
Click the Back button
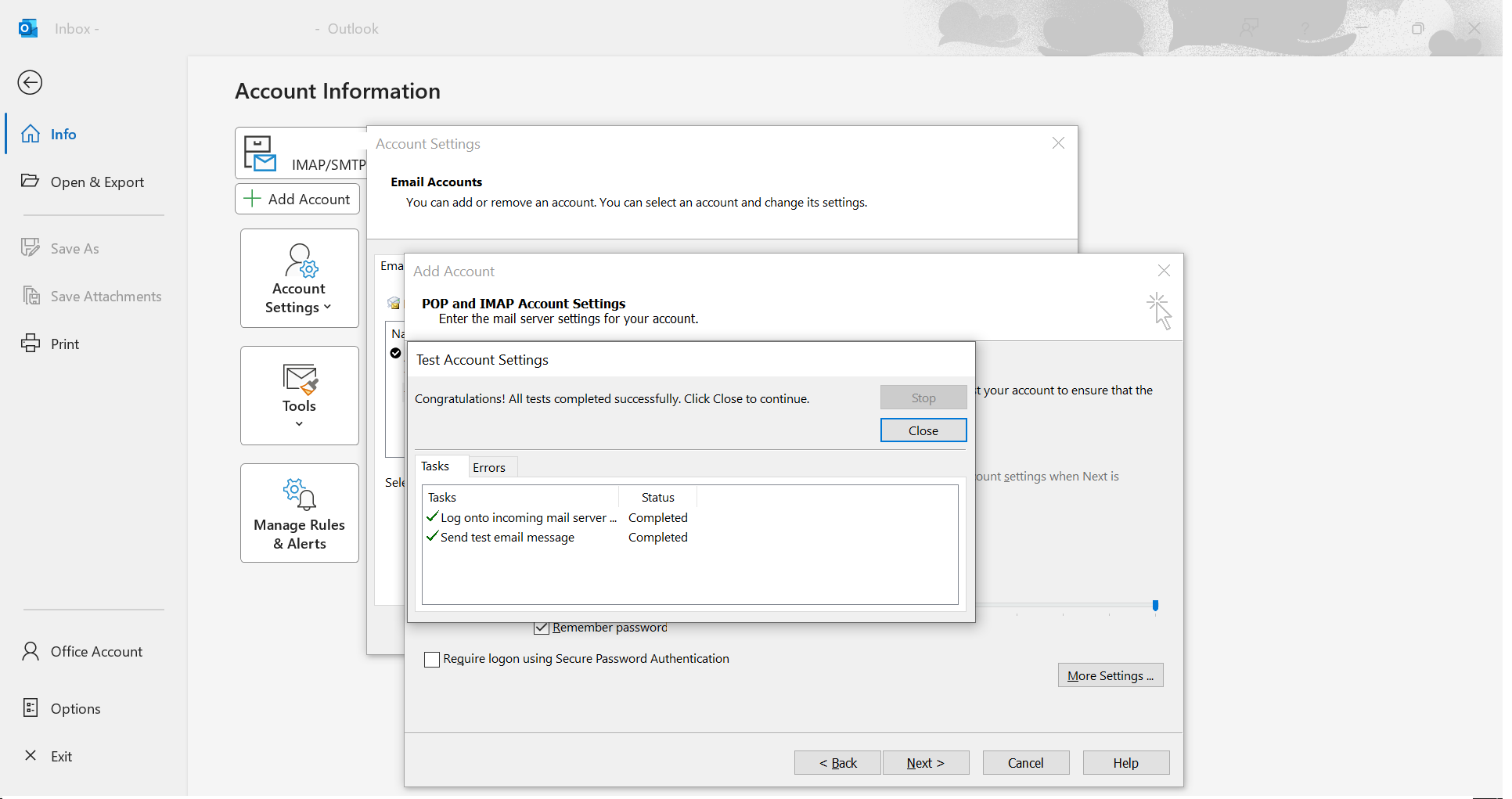(838, 763)
